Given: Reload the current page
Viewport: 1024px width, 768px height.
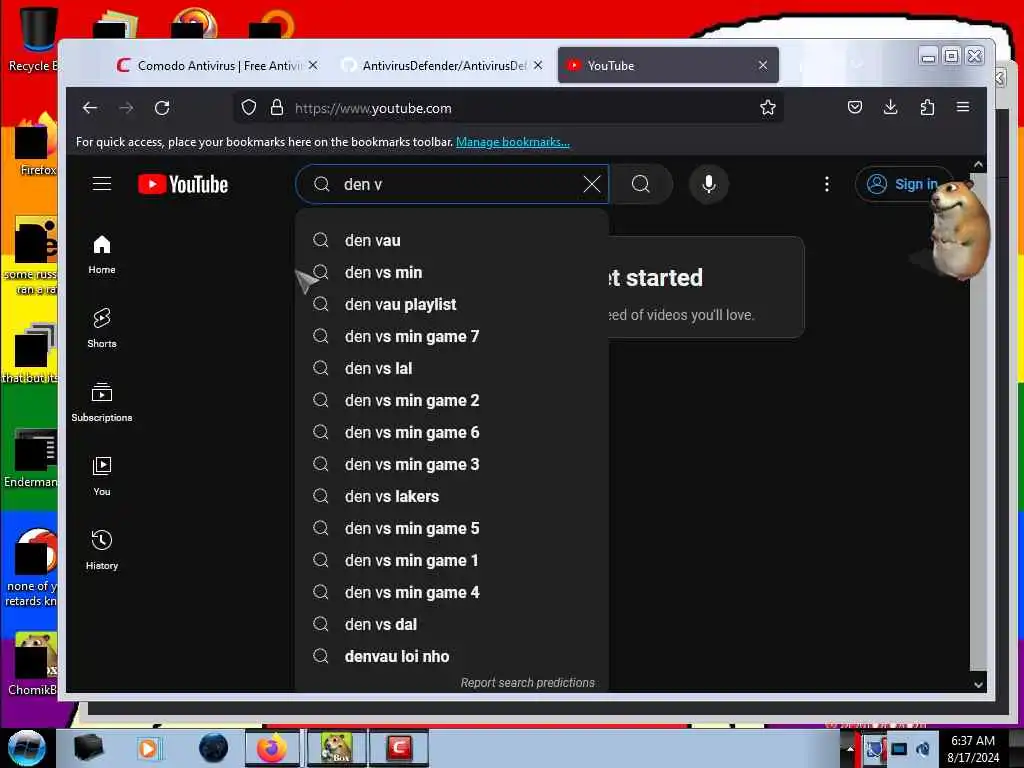Looking at the screenshot, I should [x=162, y=108].
